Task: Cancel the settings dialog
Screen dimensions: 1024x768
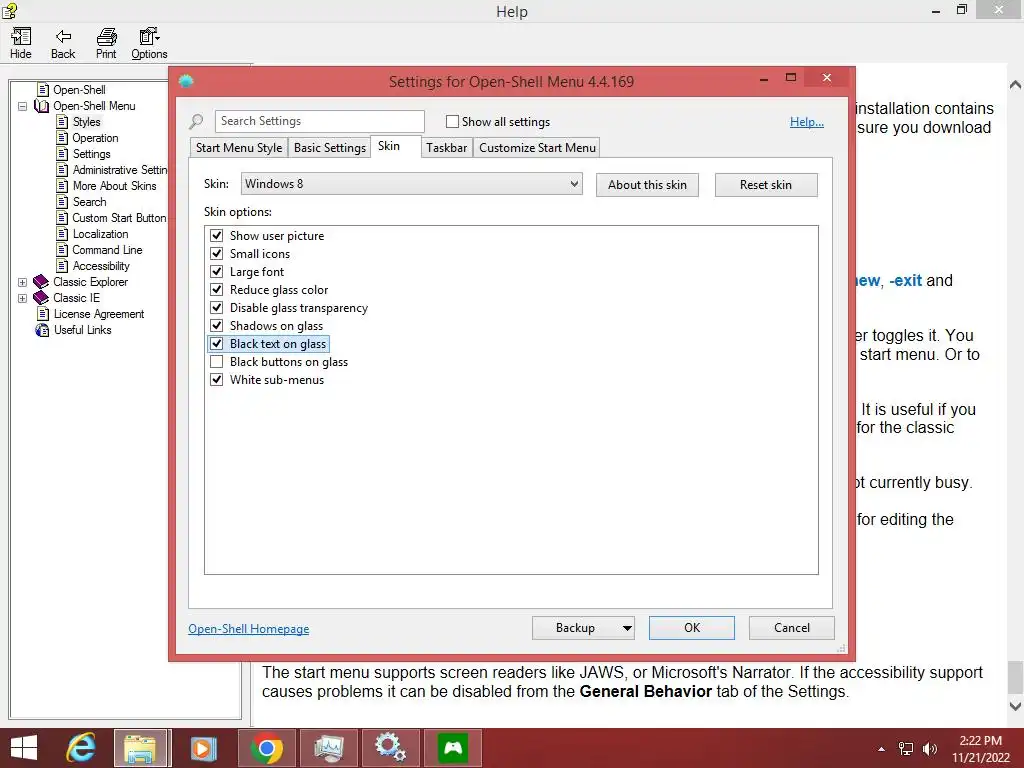Action: tap(792, 628)
